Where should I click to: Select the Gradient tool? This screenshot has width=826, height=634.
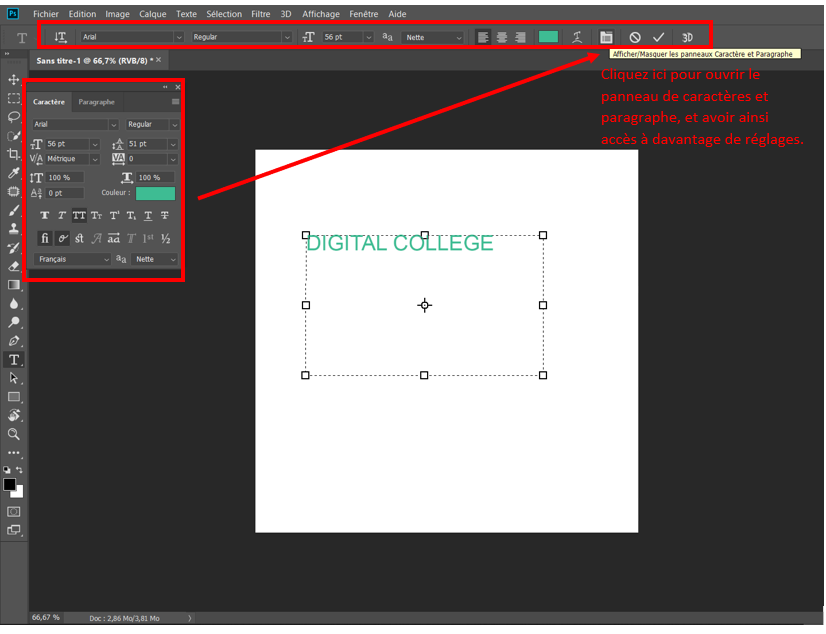(x=14, y=285)
